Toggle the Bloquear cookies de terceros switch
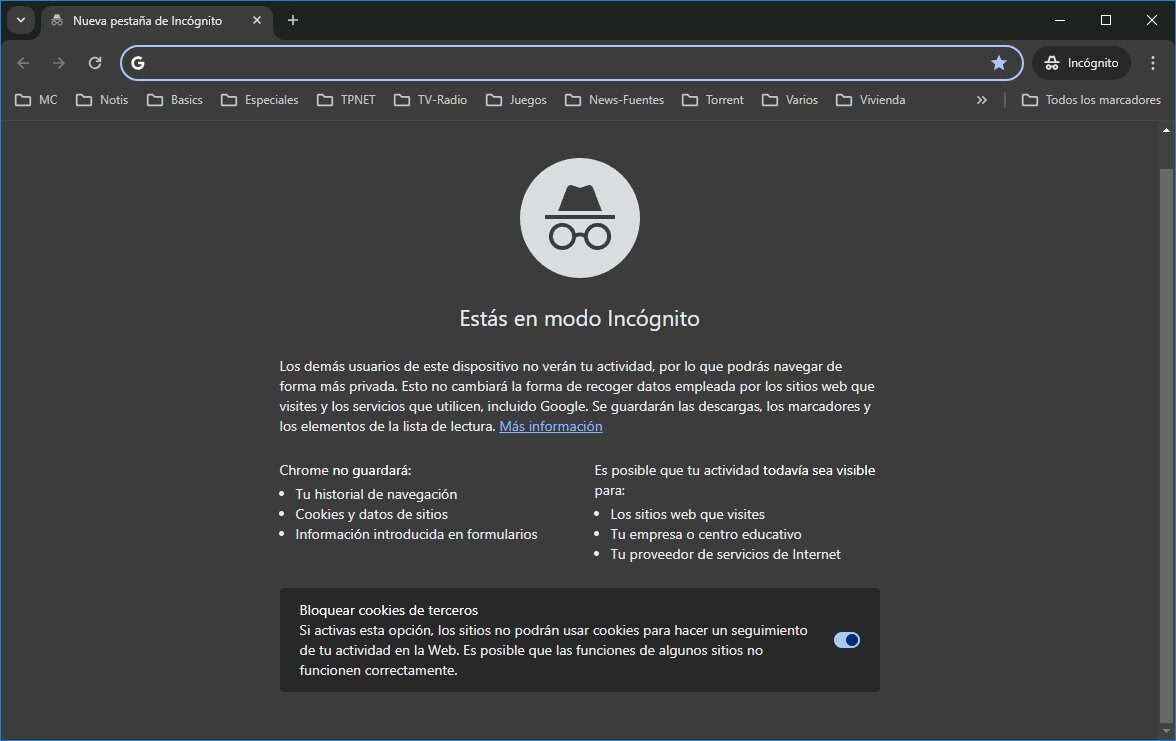Viewport: 1176px width, 741px height. coord(846,639)
